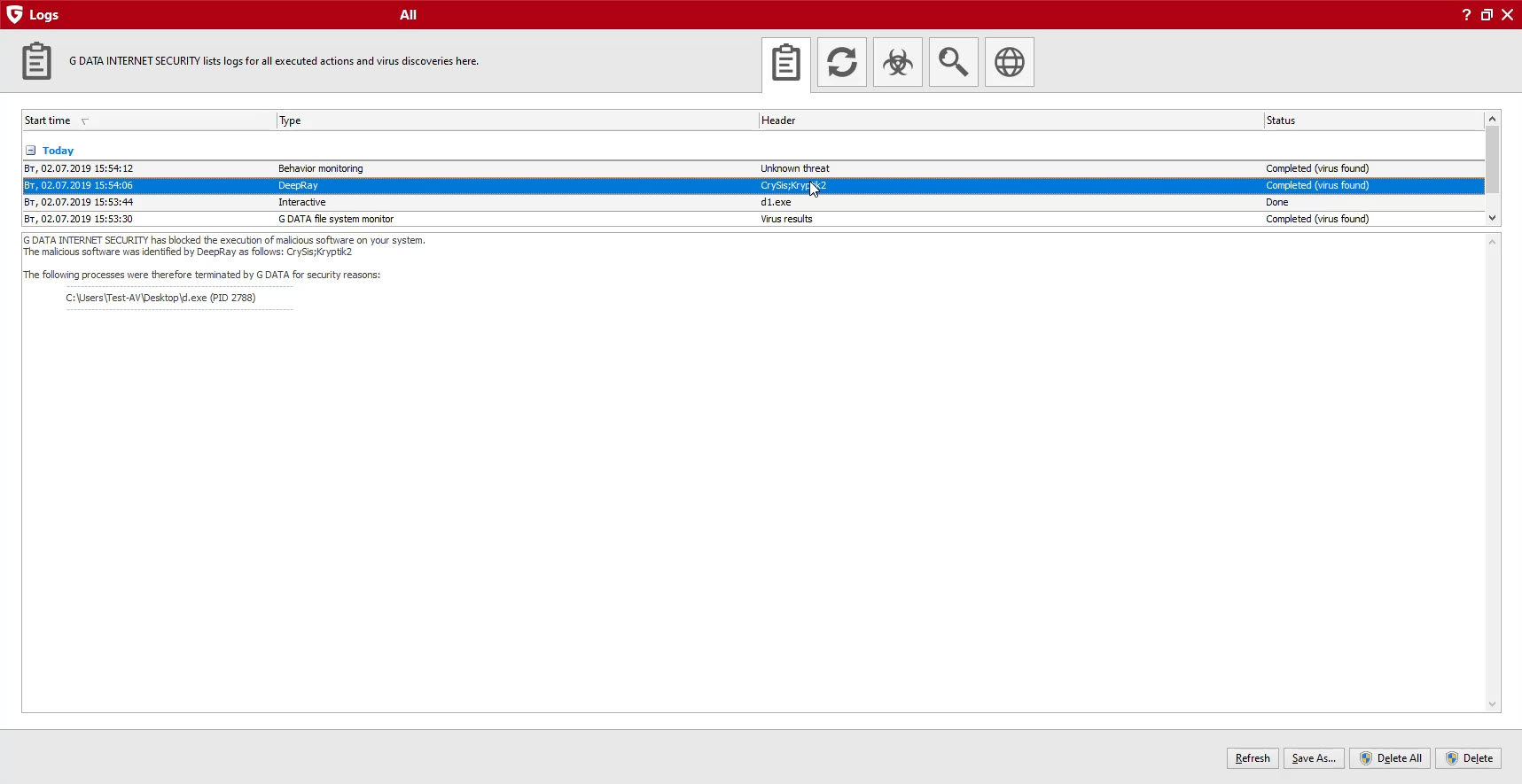The height and width of the screenshot is (784, 1522).
Task: Sort logs by the Start time column
Action: click(149, 120)
